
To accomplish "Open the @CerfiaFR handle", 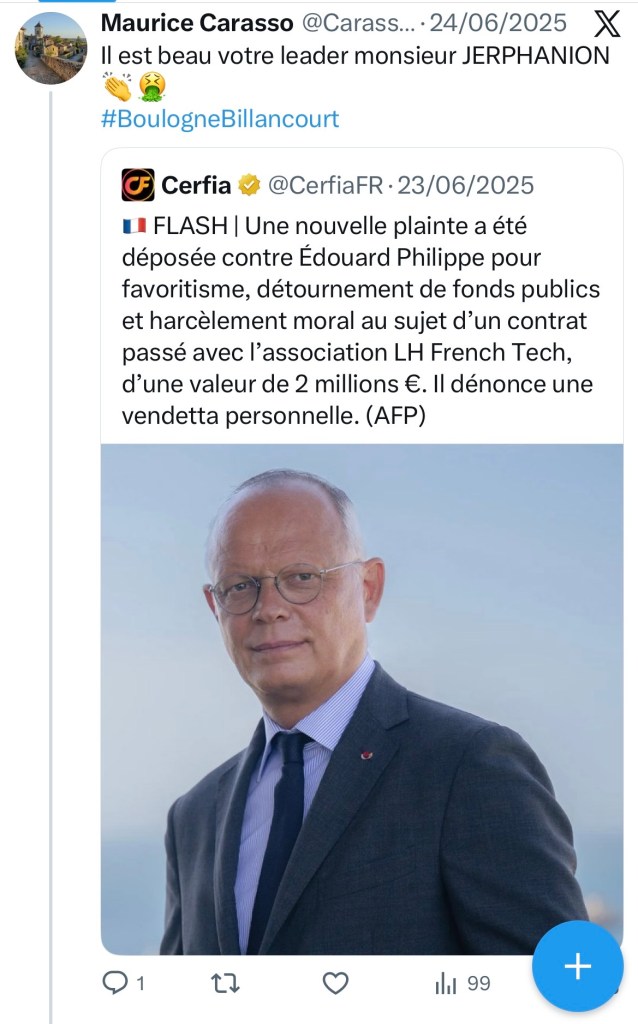I will 326,185.
